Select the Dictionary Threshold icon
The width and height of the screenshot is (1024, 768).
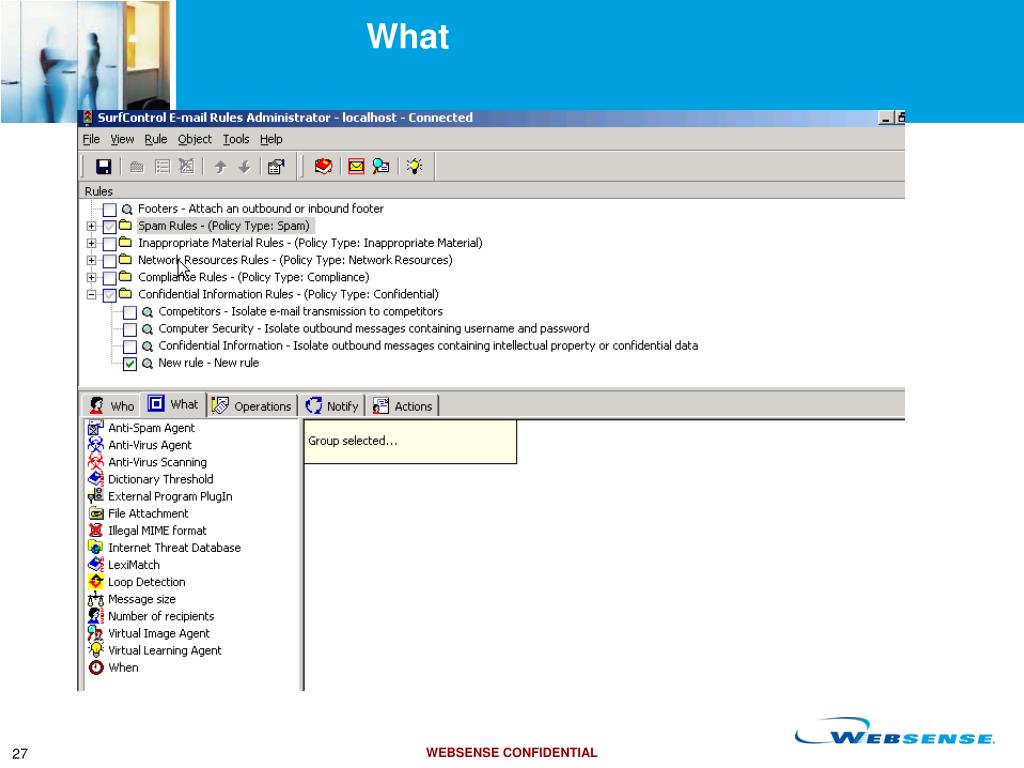click(x=95, y=479)
